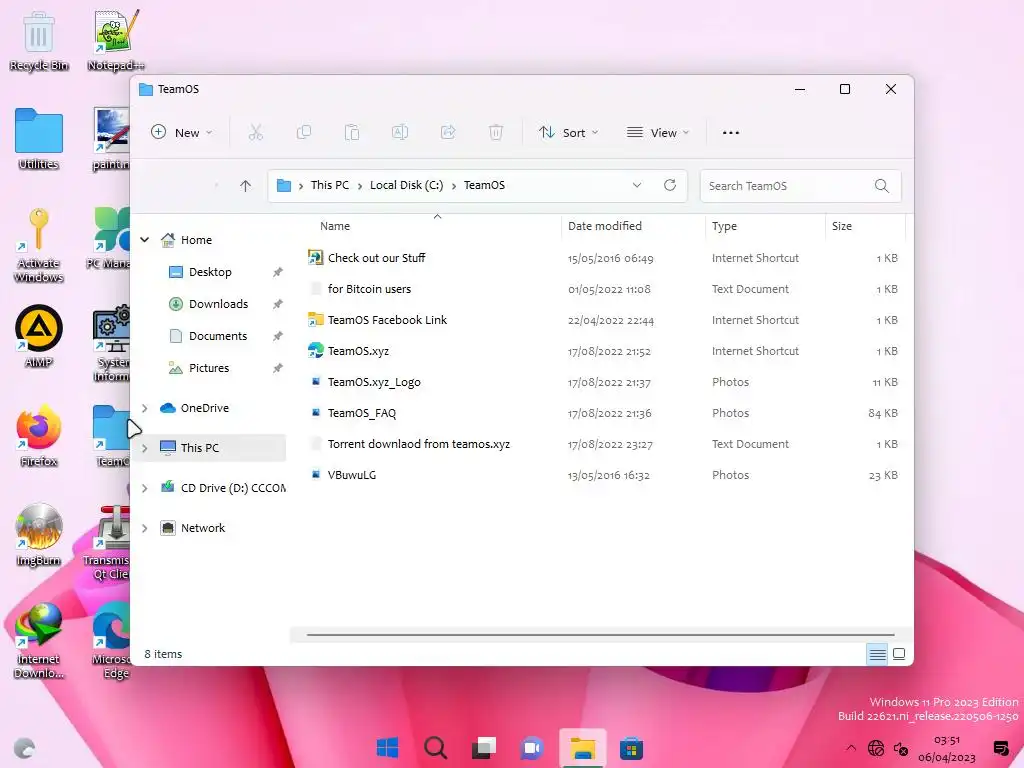Screen dimensions: 1024x768
Task: Launch AIMP from desktop
Action: [39, 336]
